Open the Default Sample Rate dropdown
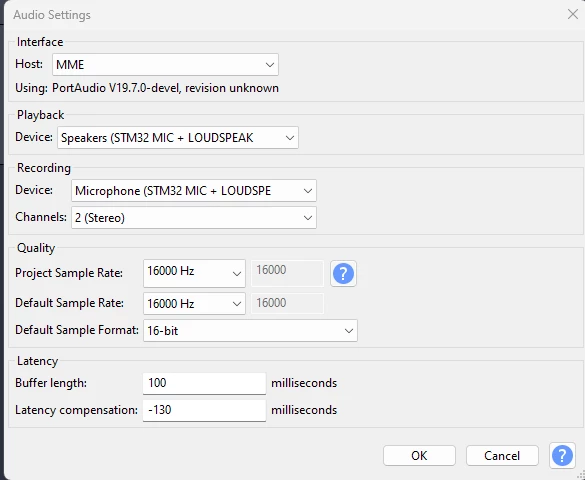 (x=194, y=304)
